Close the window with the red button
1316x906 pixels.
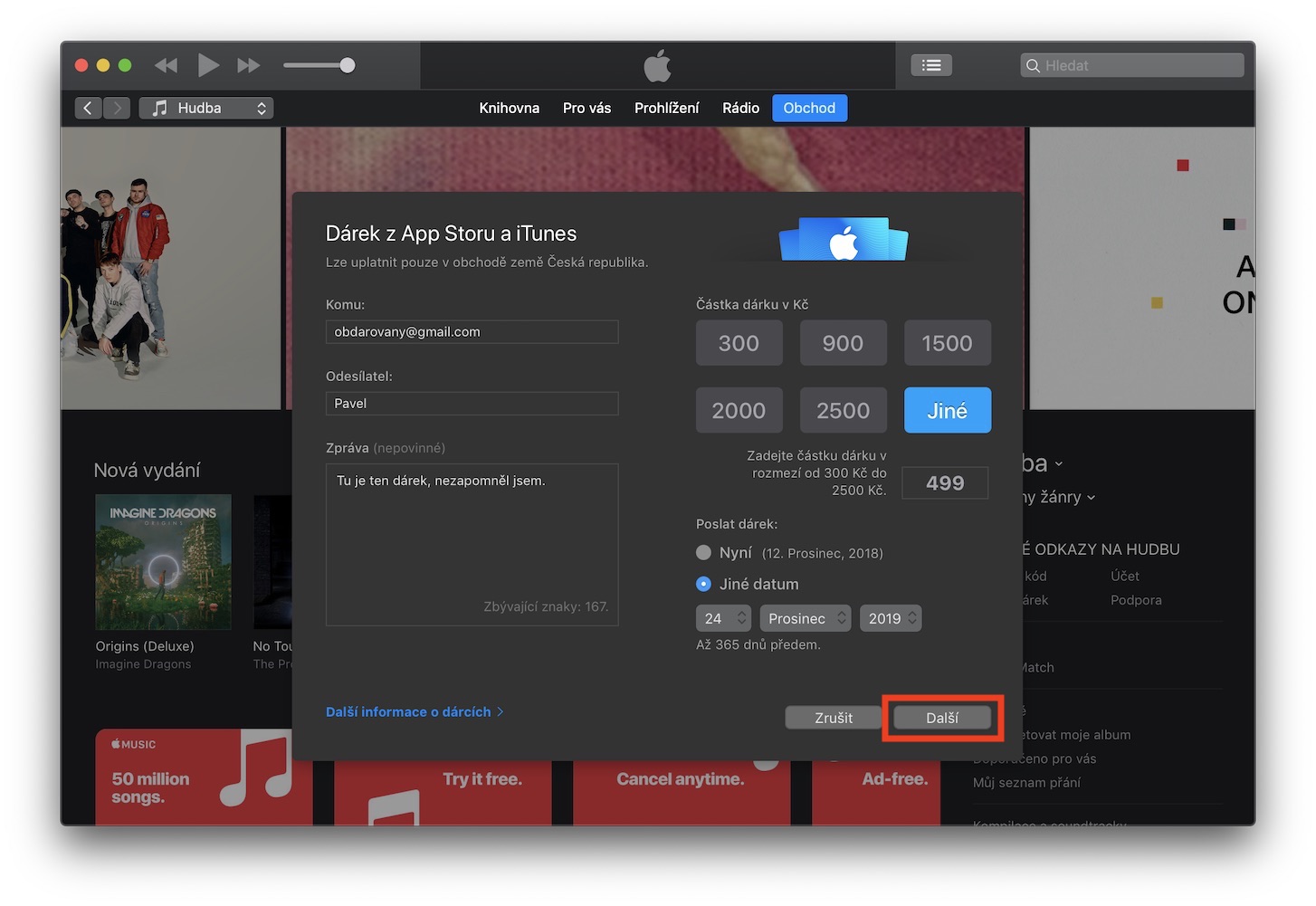pyautogui.click(x=81, y=65)
